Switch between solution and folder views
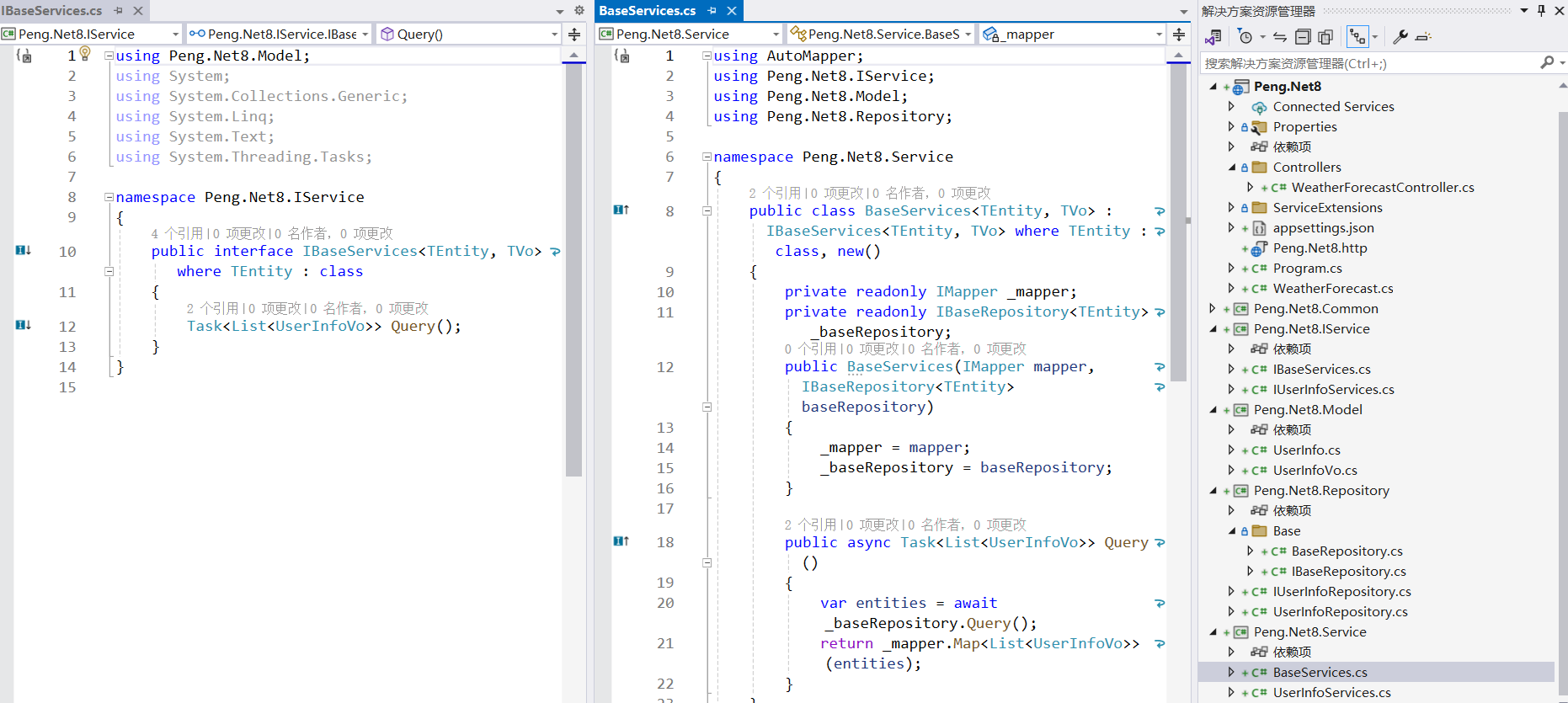The height and width of the screenshot is (703, 1568). [x=1213, y=37]
